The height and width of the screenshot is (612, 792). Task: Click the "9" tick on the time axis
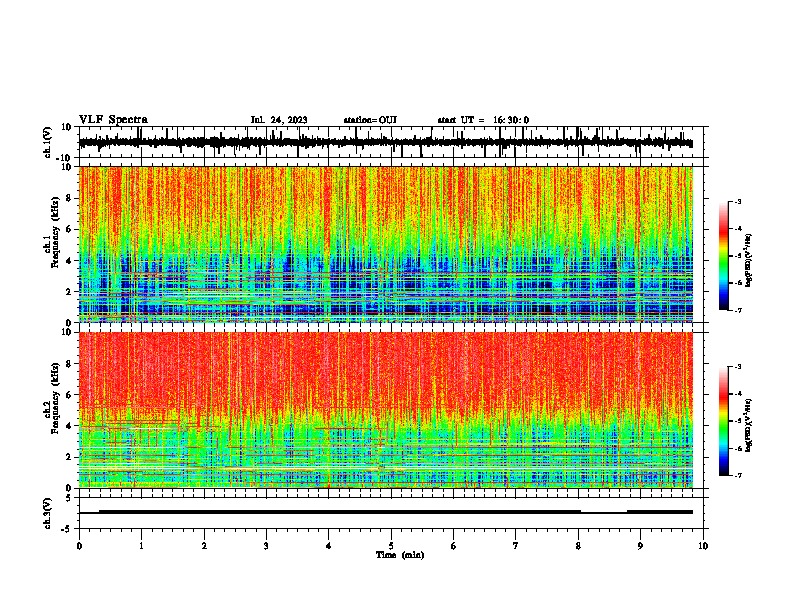tap(640, 546)
